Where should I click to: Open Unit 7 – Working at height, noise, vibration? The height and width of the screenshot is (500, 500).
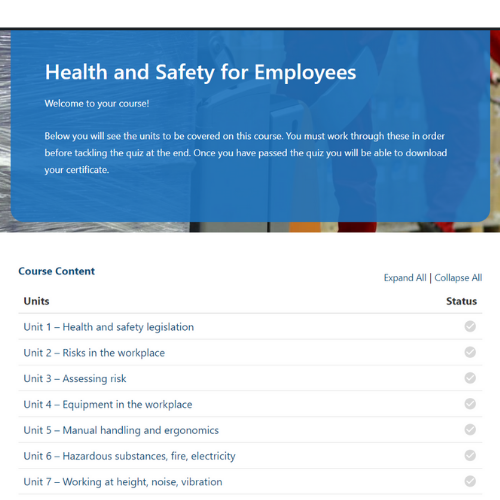coord(123,482)
